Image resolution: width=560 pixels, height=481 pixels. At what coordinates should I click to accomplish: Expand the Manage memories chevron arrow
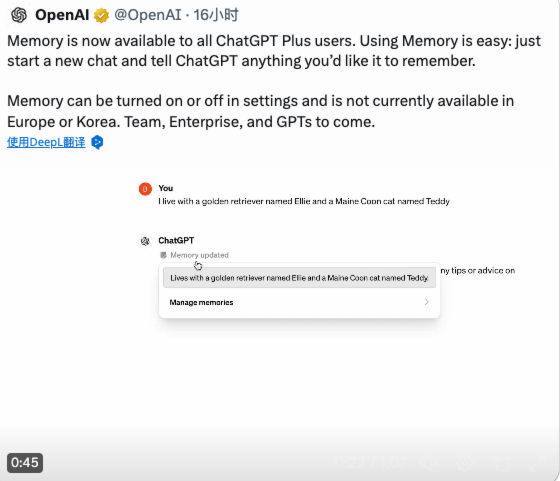pyautogui.click(x=426, y=302)
